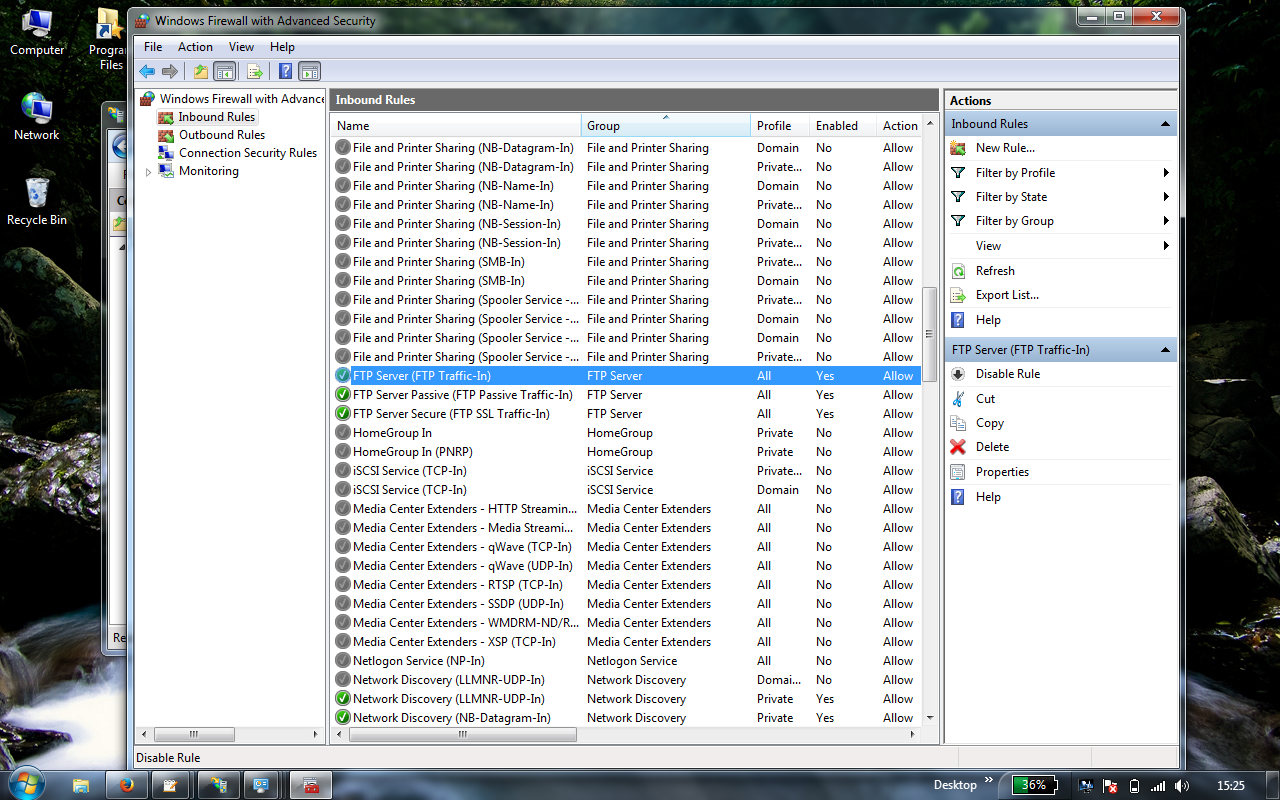Click the Up one level folder icon
Image resolution: width=1280 pixels, height=800 pixels.
[x=201, y=71]
